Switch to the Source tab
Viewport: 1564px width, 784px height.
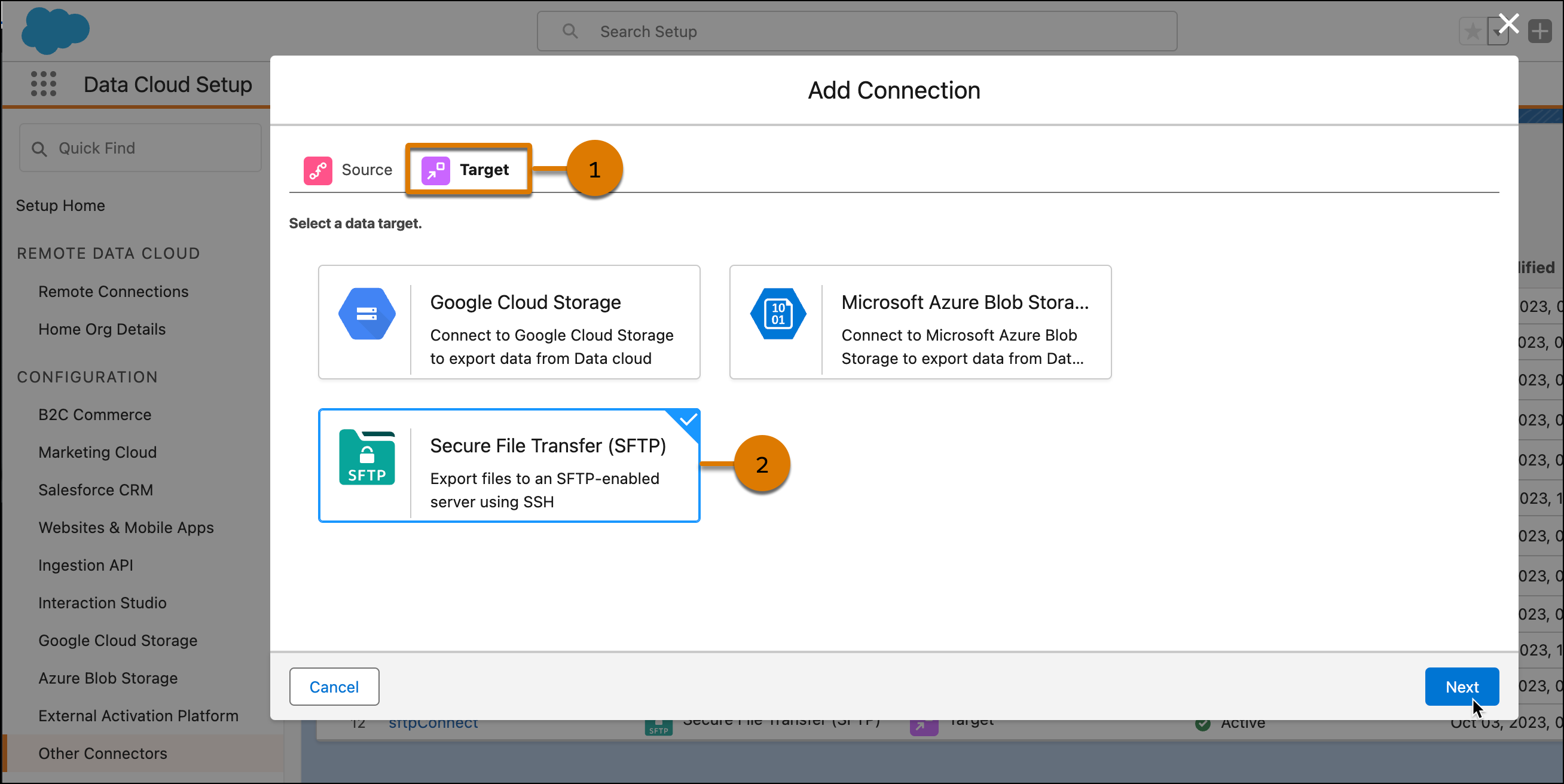click(348, 170)
